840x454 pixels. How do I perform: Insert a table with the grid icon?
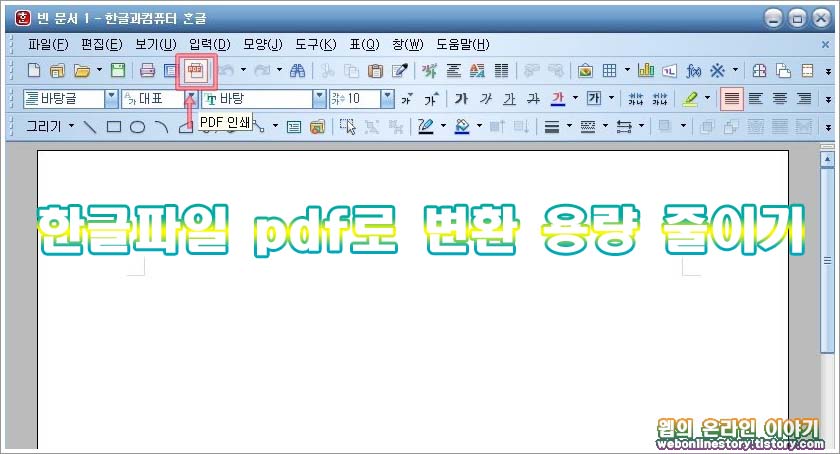click(x=609, y=70)
